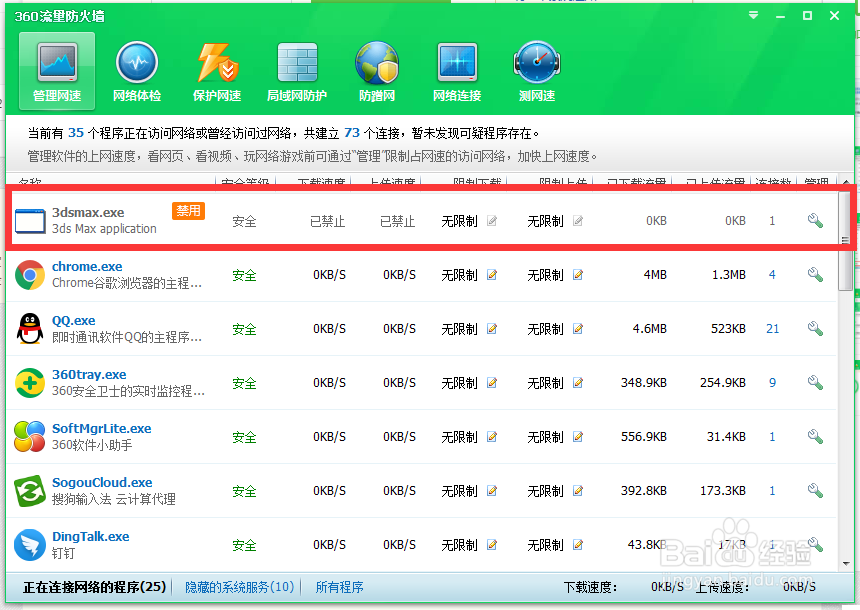The width and height of the screenshot is (860, 610).
Task: Open the 管理网速 toolbar section
Action: pos(57,71)
